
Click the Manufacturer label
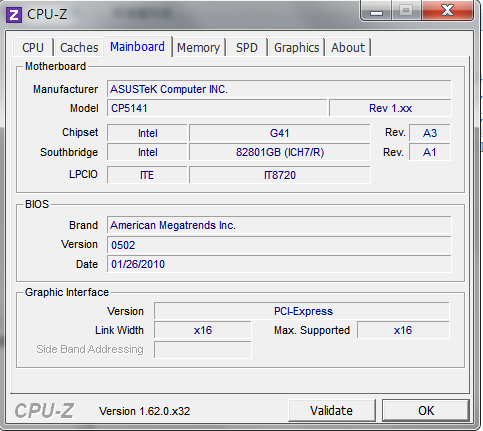(x=65, y=89)
